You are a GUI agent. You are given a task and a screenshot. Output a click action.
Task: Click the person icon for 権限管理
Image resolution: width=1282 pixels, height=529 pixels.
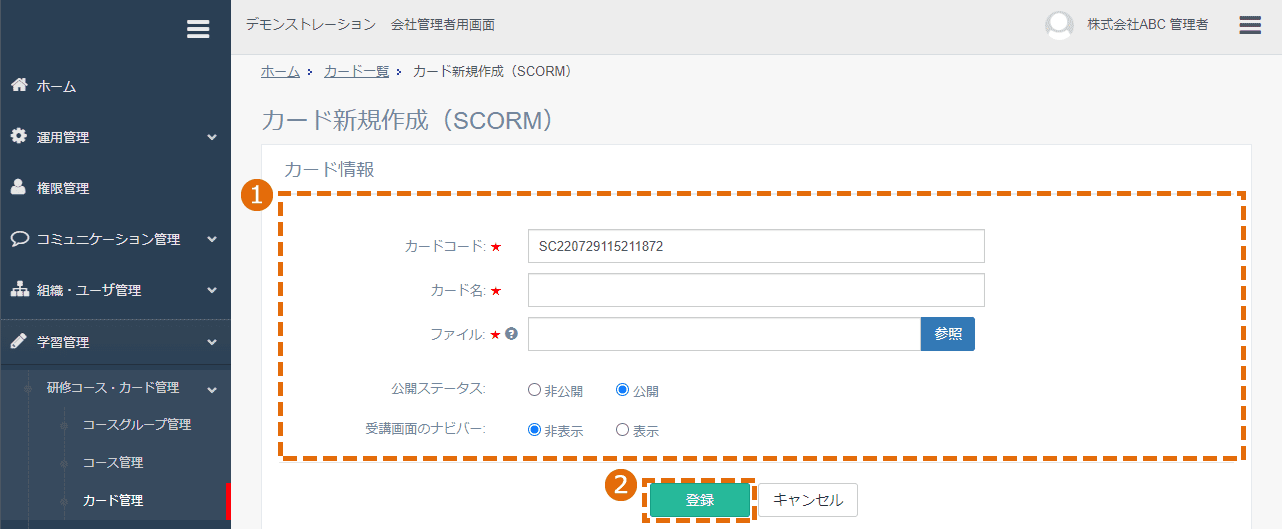tap(19, 187)
